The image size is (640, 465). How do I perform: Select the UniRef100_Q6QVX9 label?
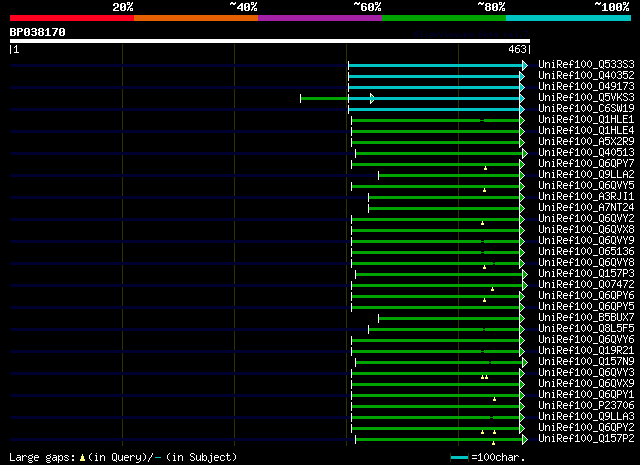pos(586,384)
